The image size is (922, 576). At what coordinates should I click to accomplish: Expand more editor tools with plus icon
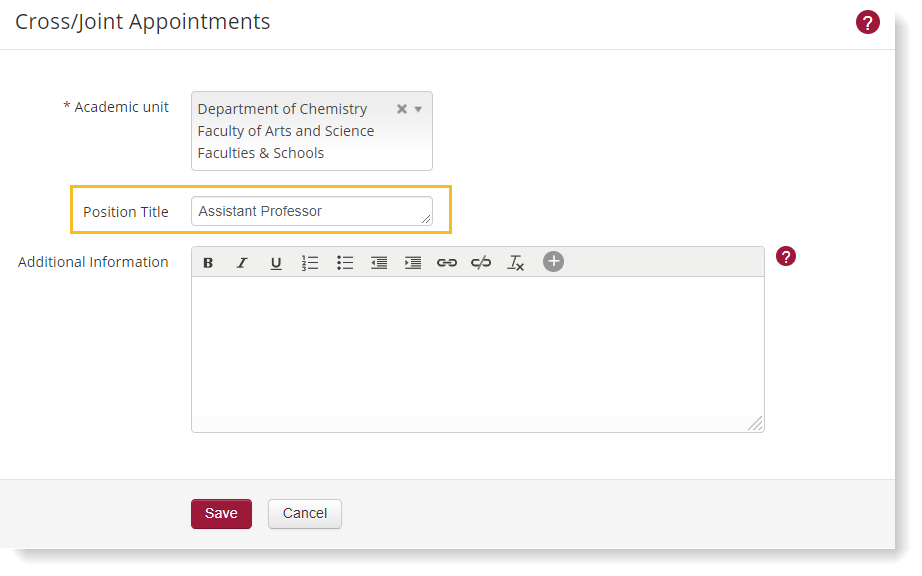[x=553, y=262]
